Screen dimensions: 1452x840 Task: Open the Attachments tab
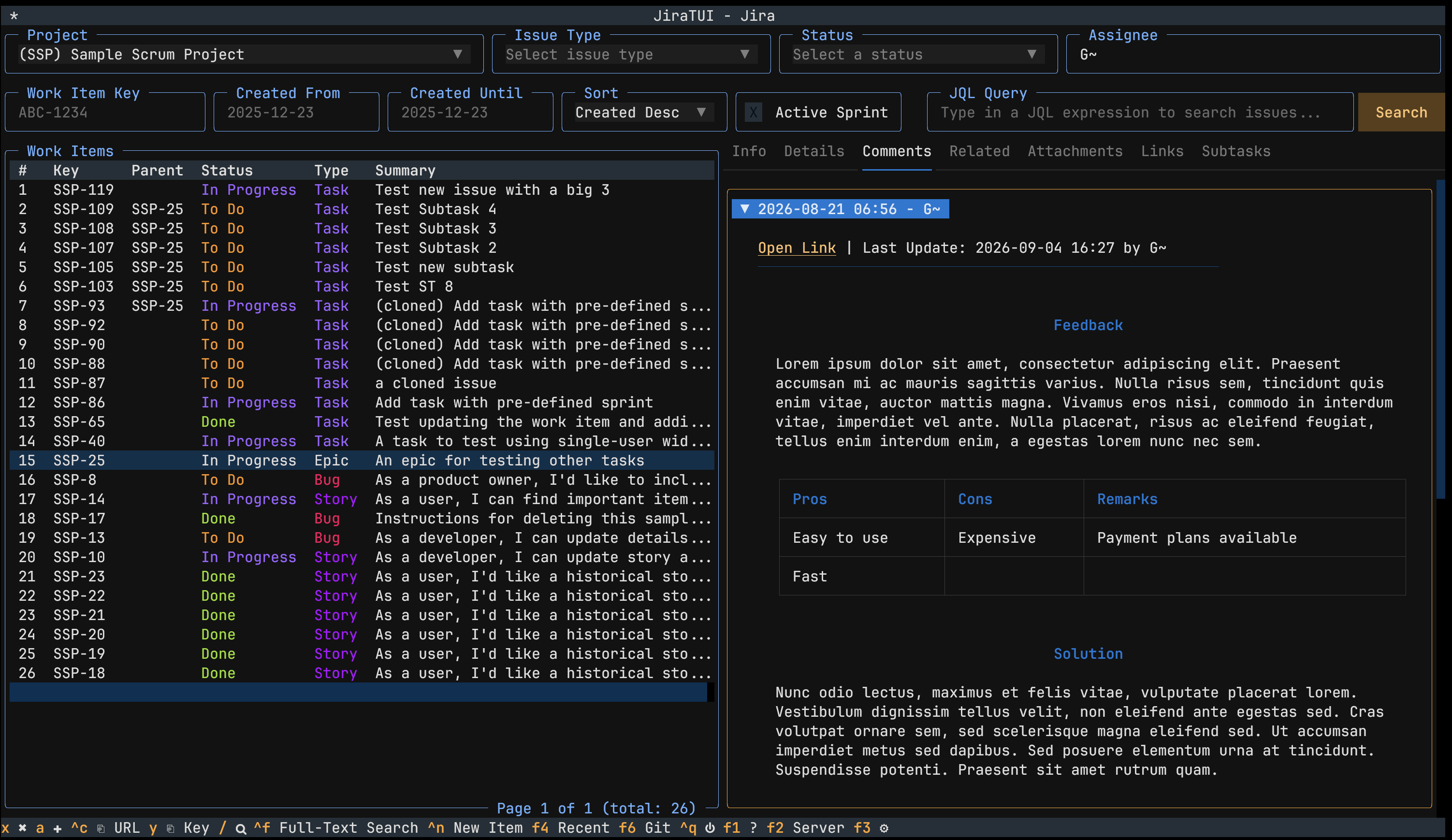click(1074, 152)
